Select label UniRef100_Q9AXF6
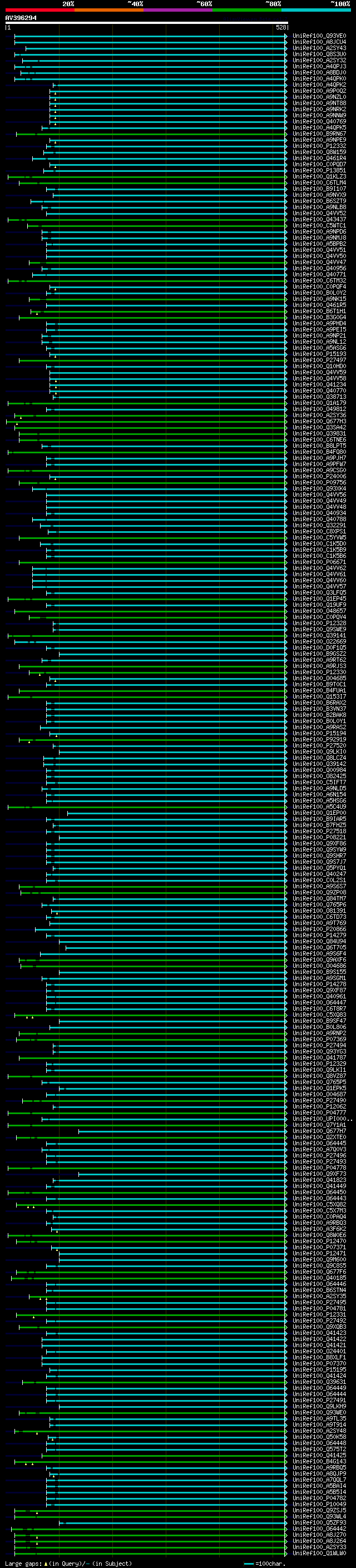 point(319,959)
